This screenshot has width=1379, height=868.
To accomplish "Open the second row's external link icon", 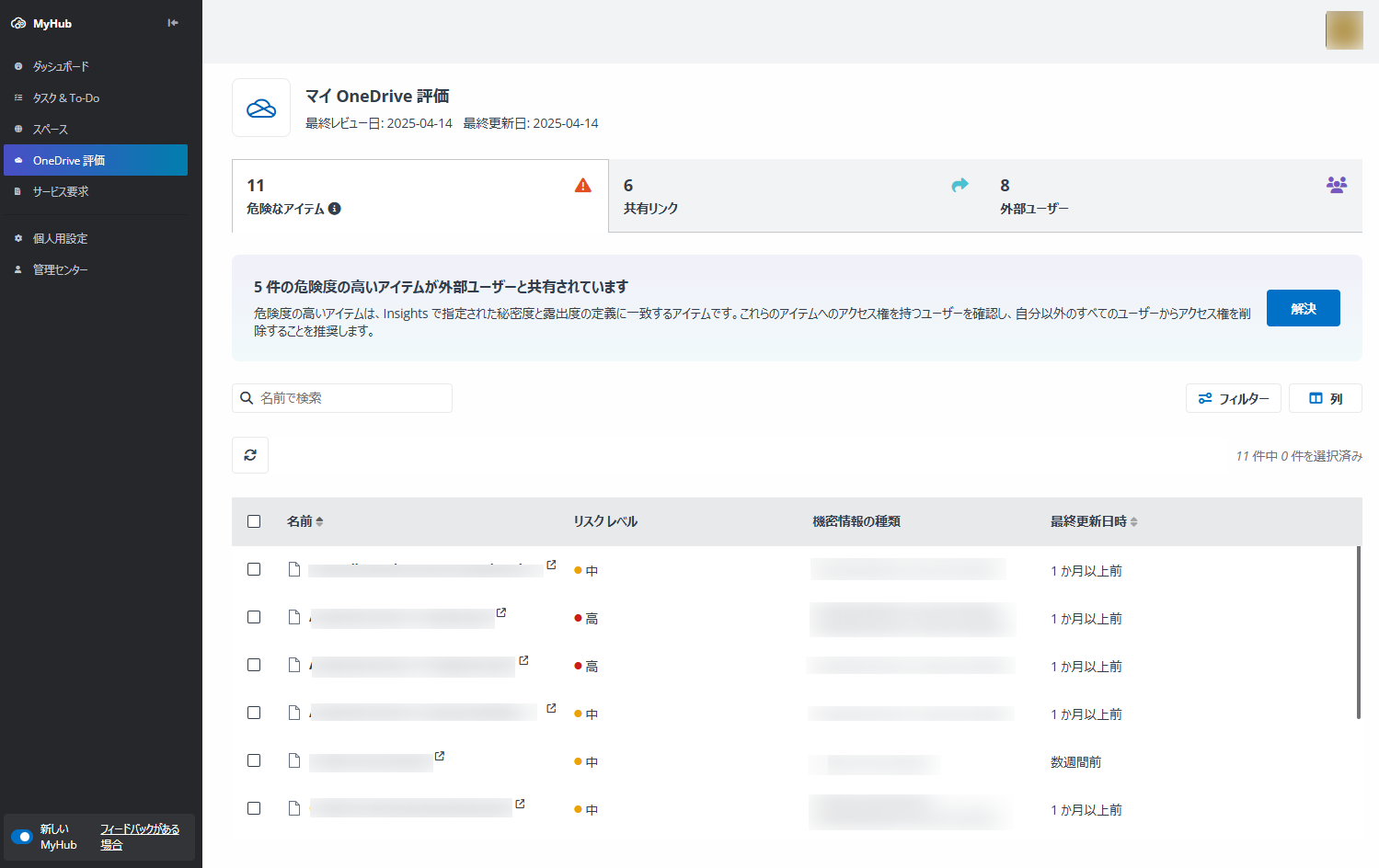I will [x=501, y=612].
